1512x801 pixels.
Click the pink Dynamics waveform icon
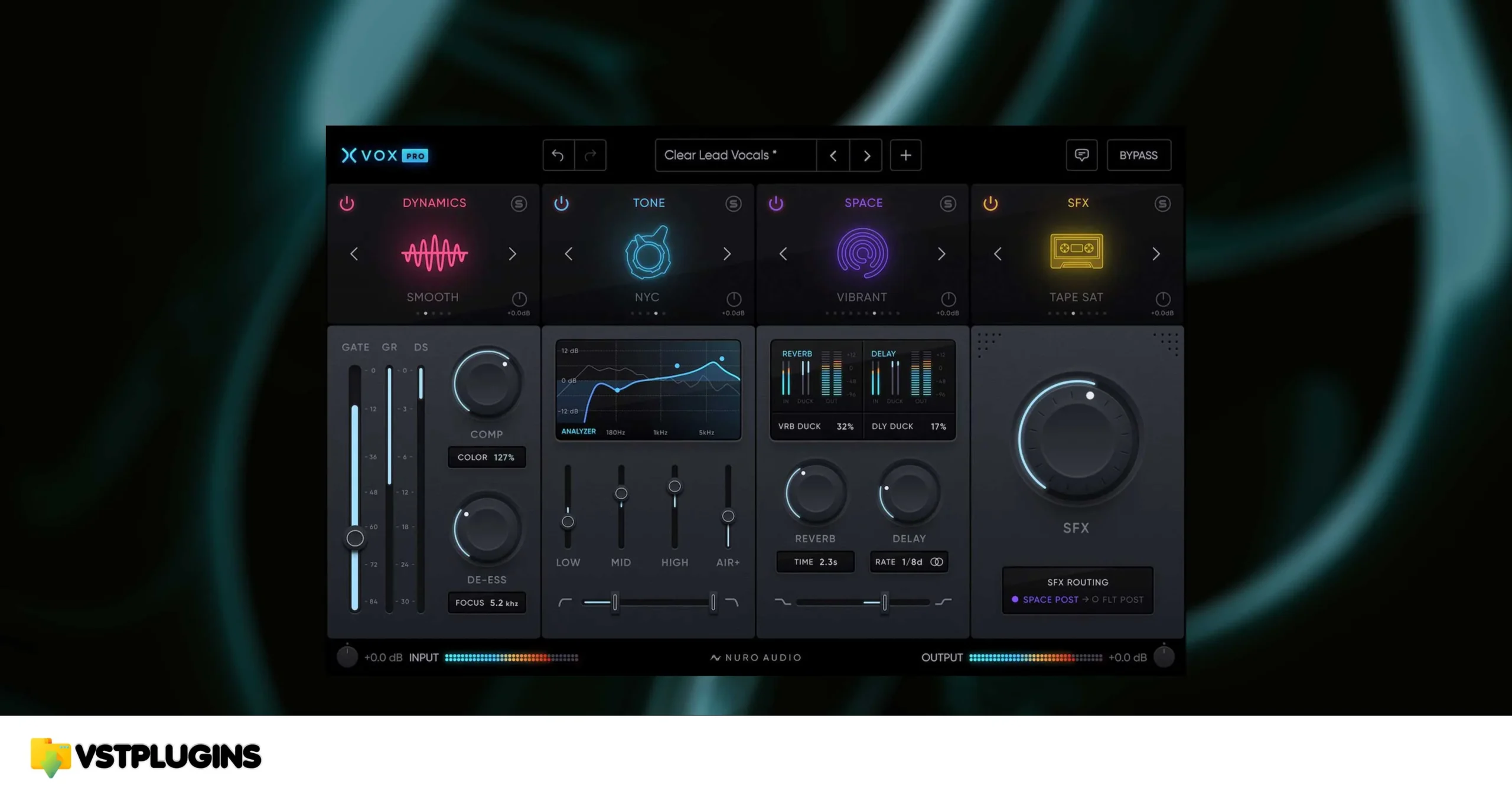[x=435, y=253]
